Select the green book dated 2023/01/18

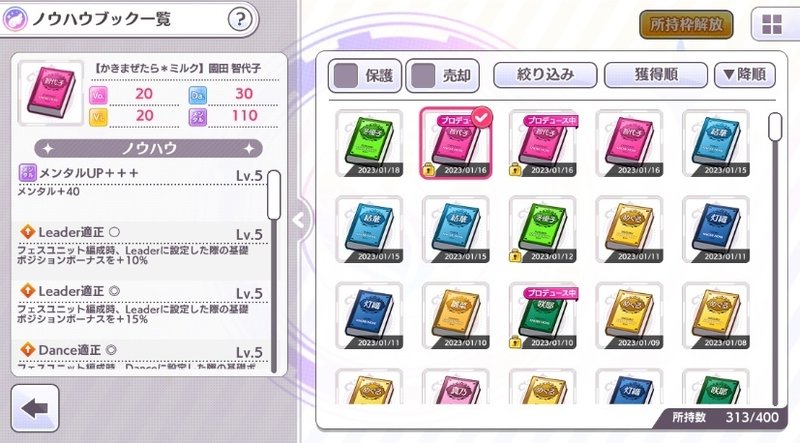point(369,143)
